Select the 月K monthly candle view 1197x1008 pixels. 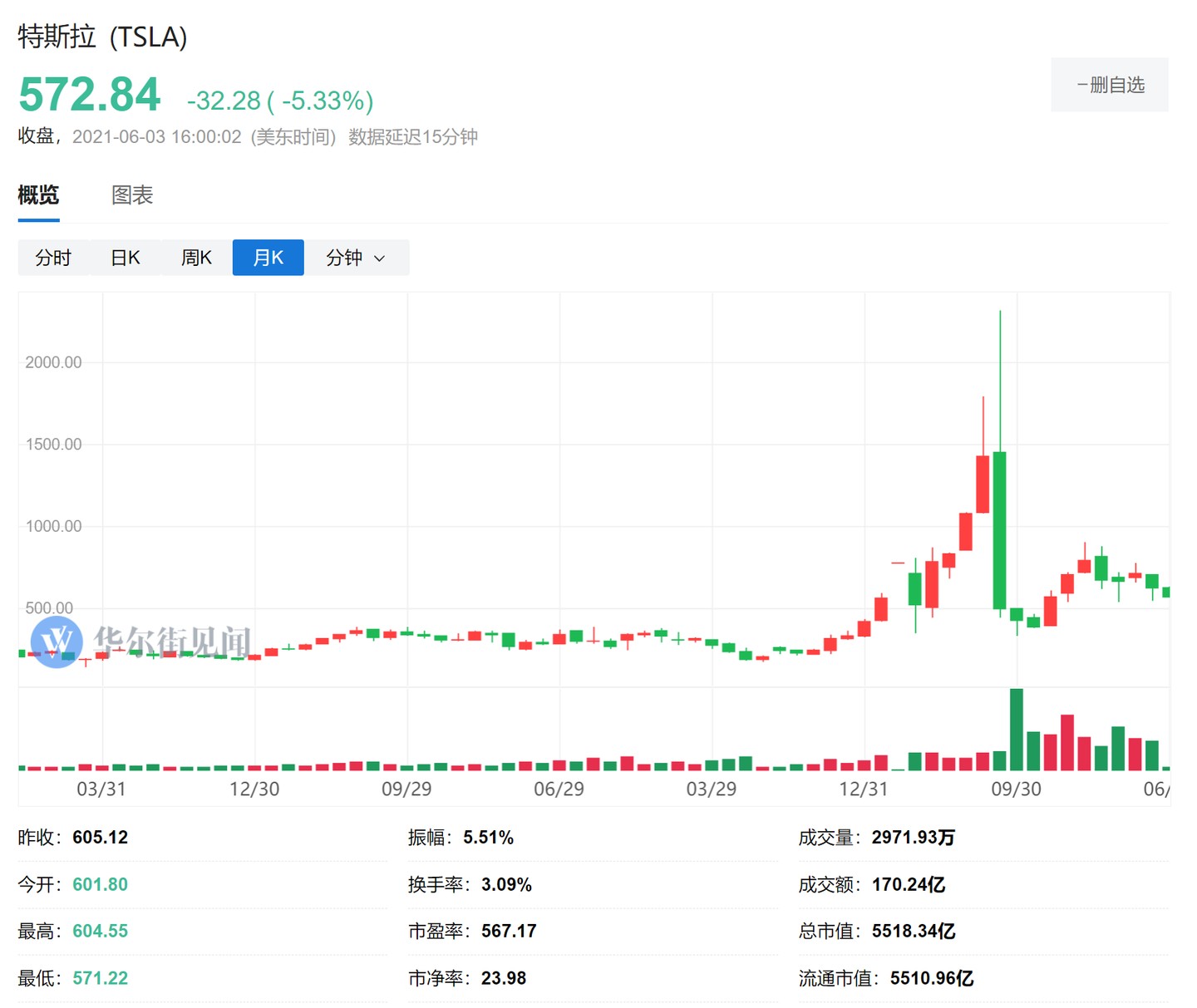(268, 258)
